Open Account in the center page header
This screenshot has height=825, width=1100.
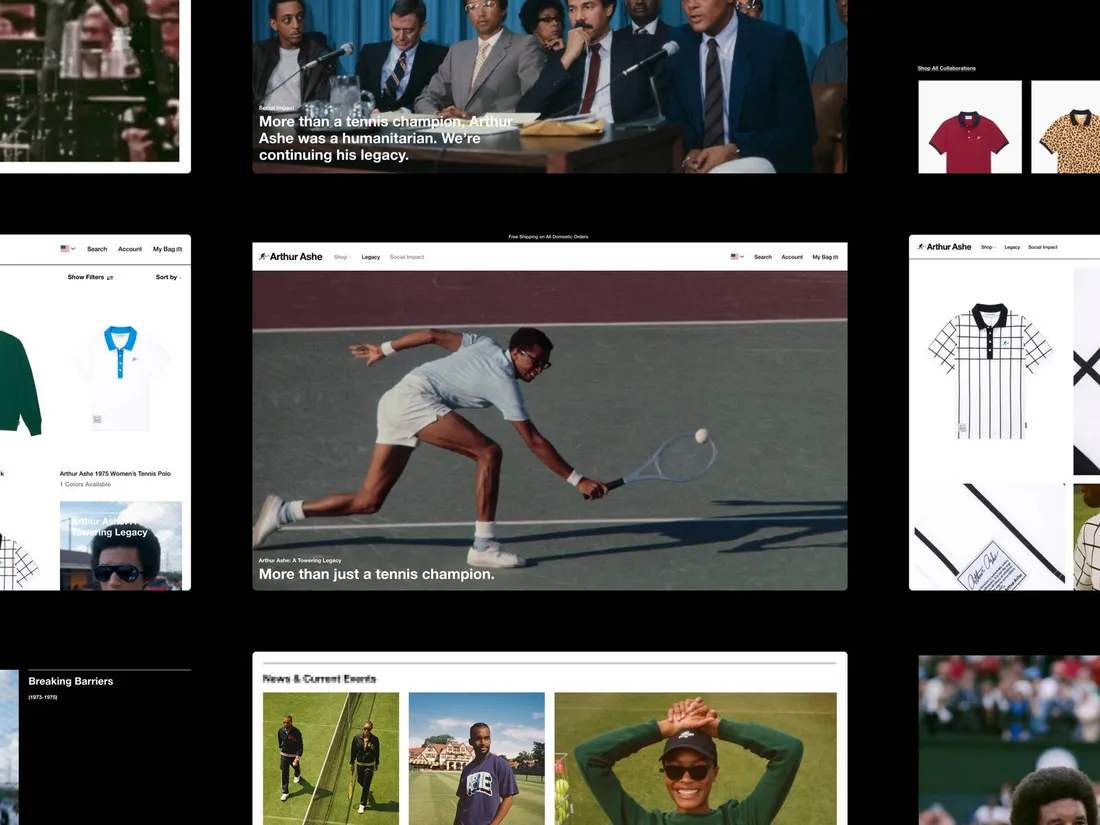[x=792, y=257]
